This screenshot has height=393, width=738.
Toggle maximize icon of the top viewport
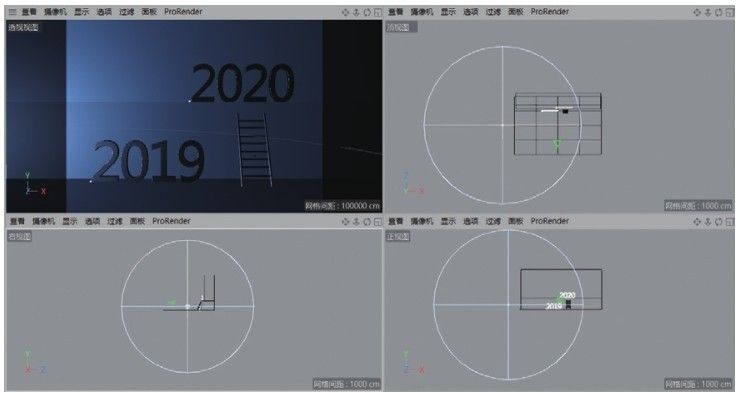click(x=730, y=12)
